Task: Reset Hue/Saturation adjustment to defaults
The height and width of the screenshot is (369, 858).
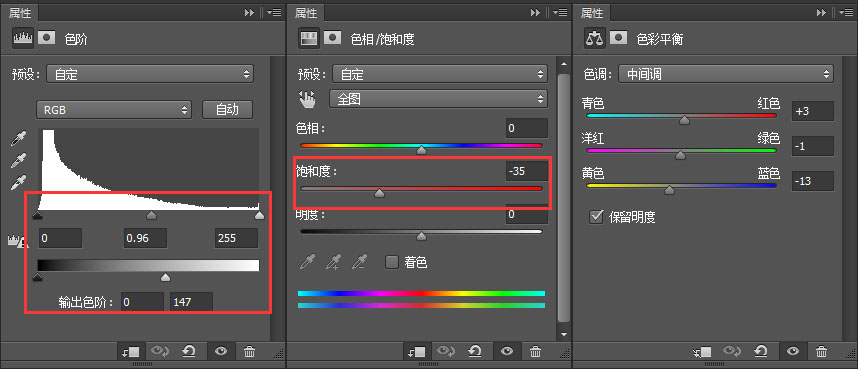Action: tap(475, 351)
